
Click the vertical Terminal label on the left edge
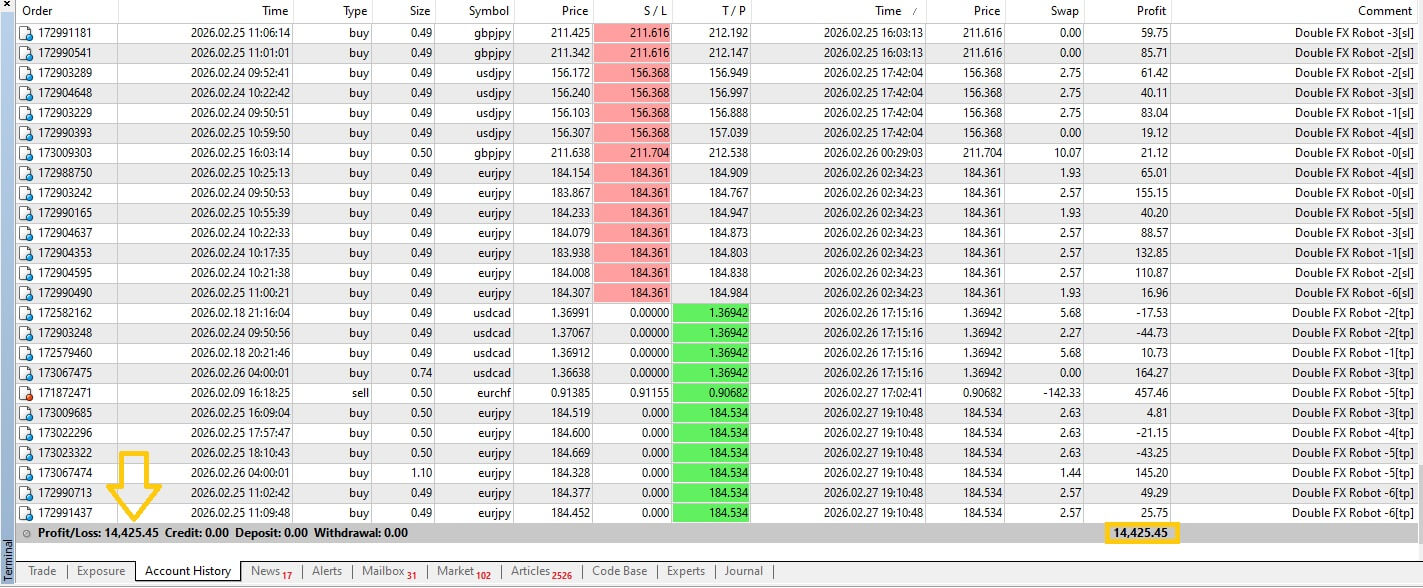coord(7,560)
